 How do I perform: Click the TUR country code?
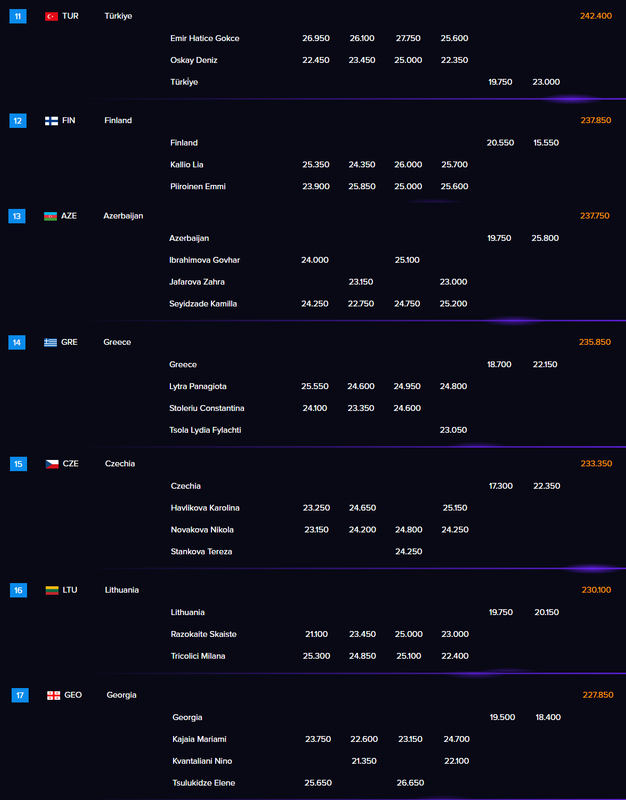click(x=70, y=16)
